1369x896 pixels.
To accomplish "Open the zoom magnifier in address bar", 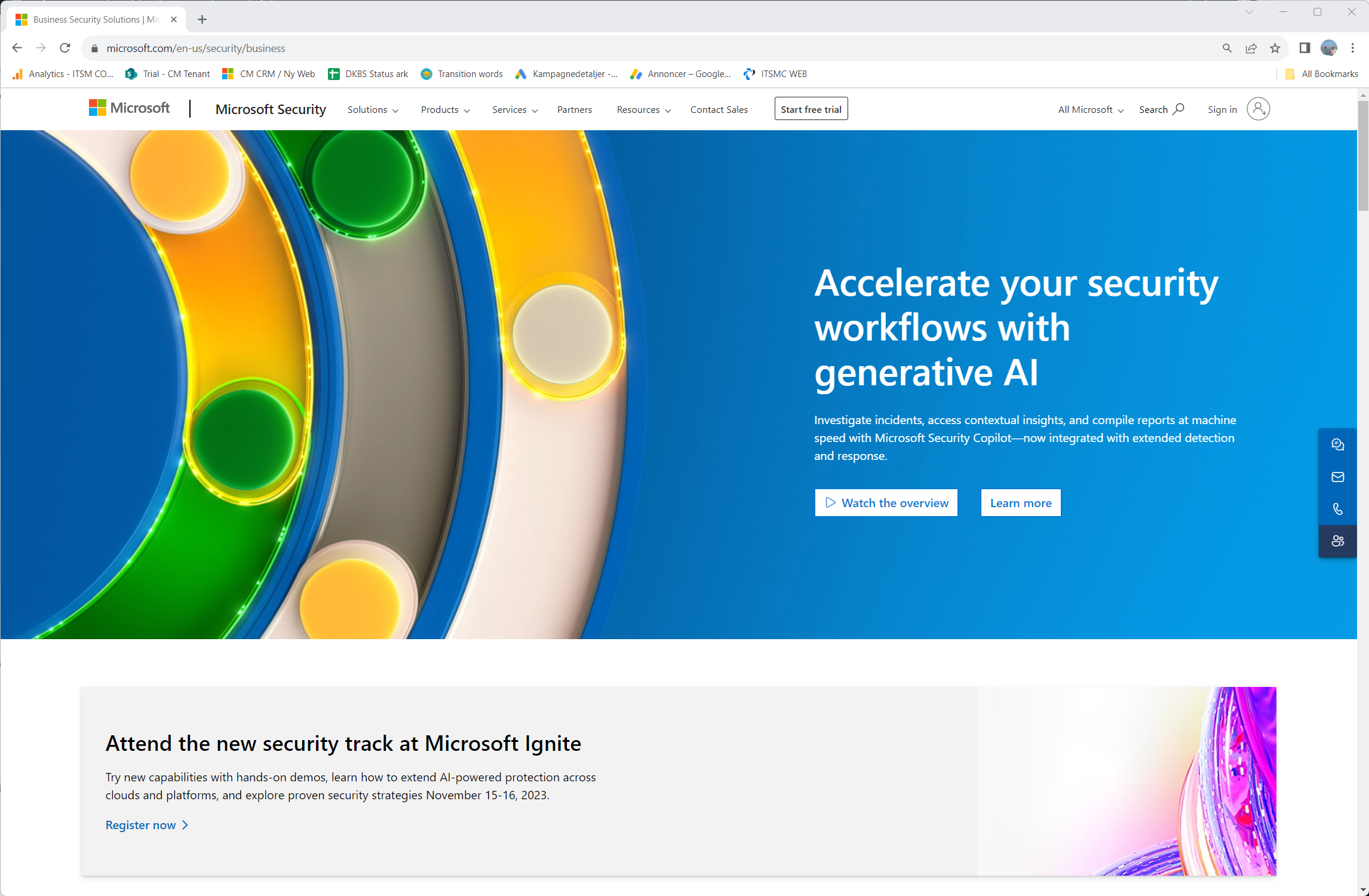I will (1227, 48).
